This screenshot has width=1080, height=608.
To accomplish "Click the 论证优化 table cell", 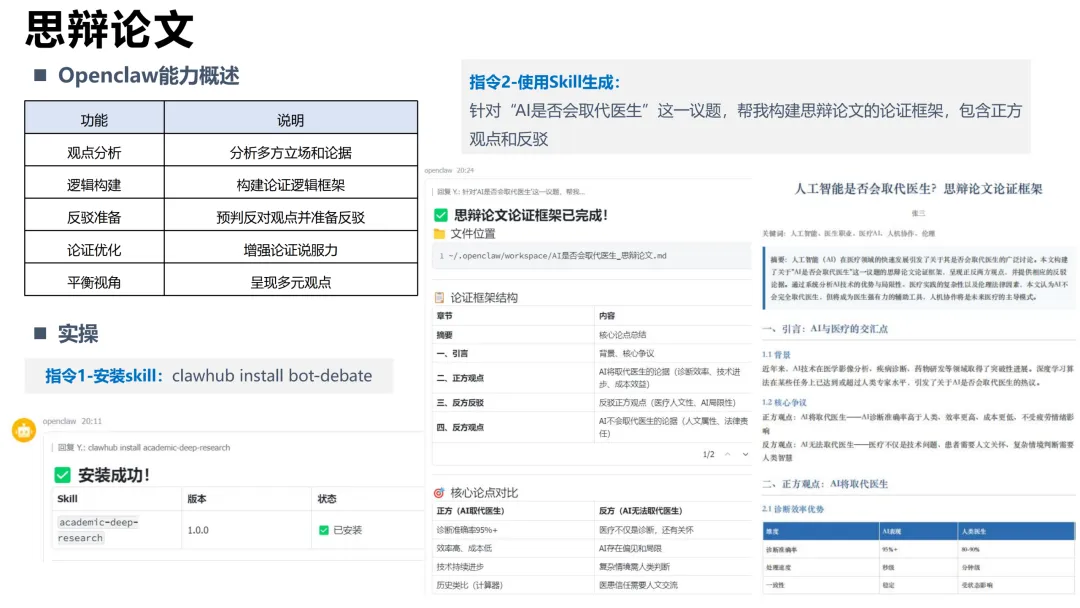I will coord(94,250).
